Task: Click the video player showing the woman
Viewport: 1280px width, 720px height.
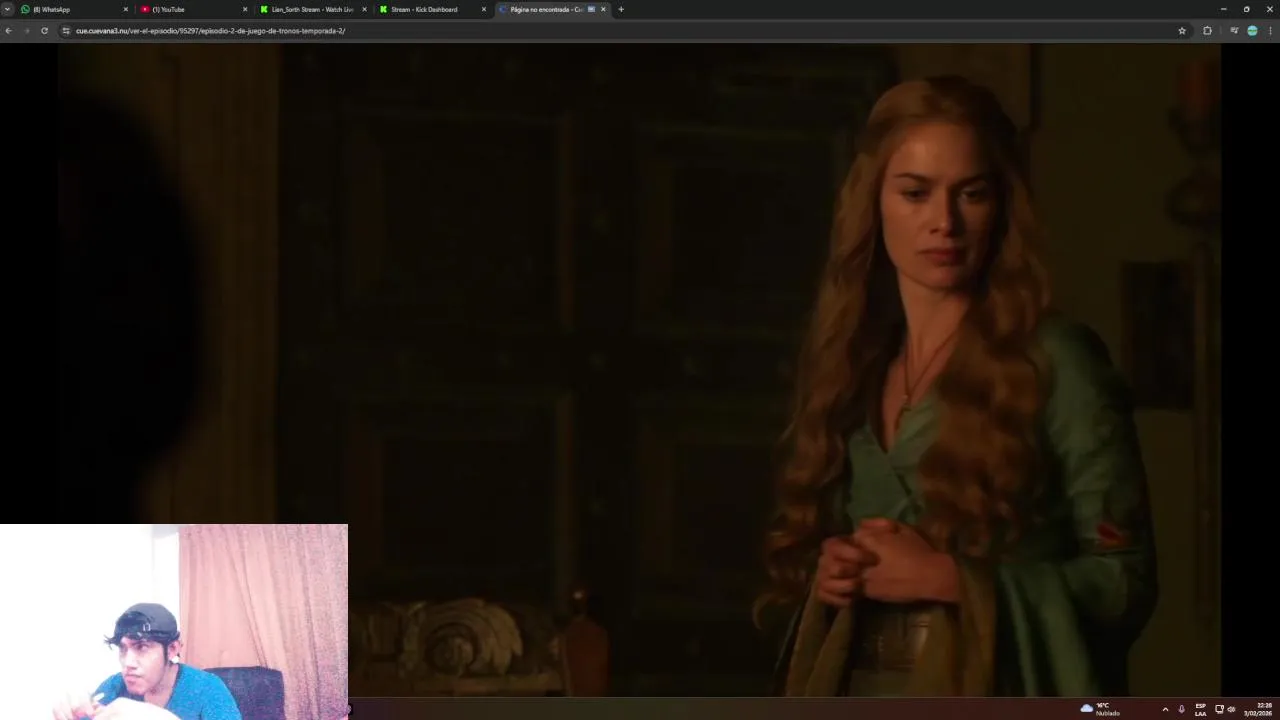Action: pos(639,369)
